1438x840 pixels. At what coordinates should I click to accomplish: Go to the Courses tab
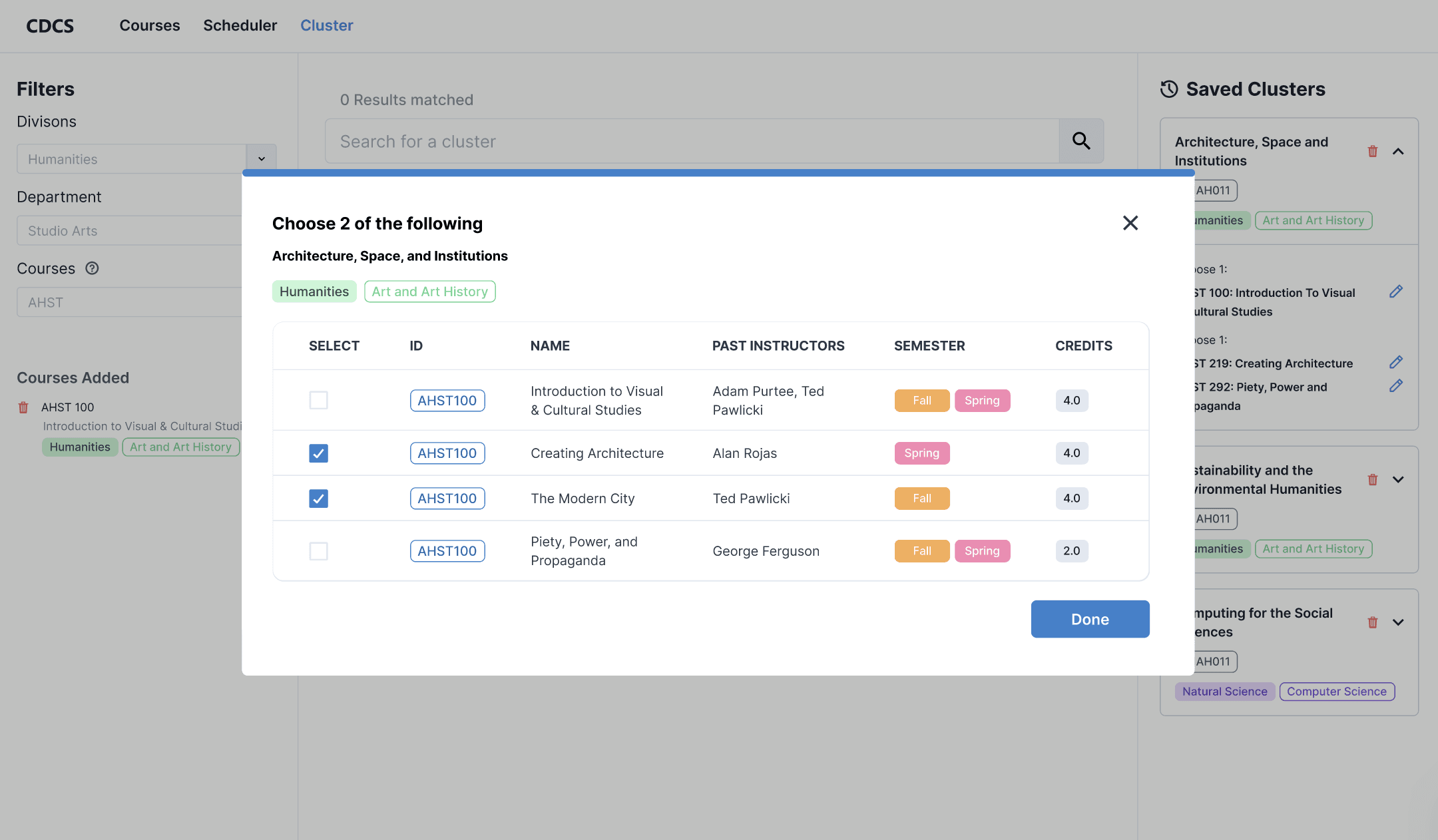click(x=150, y=25)
